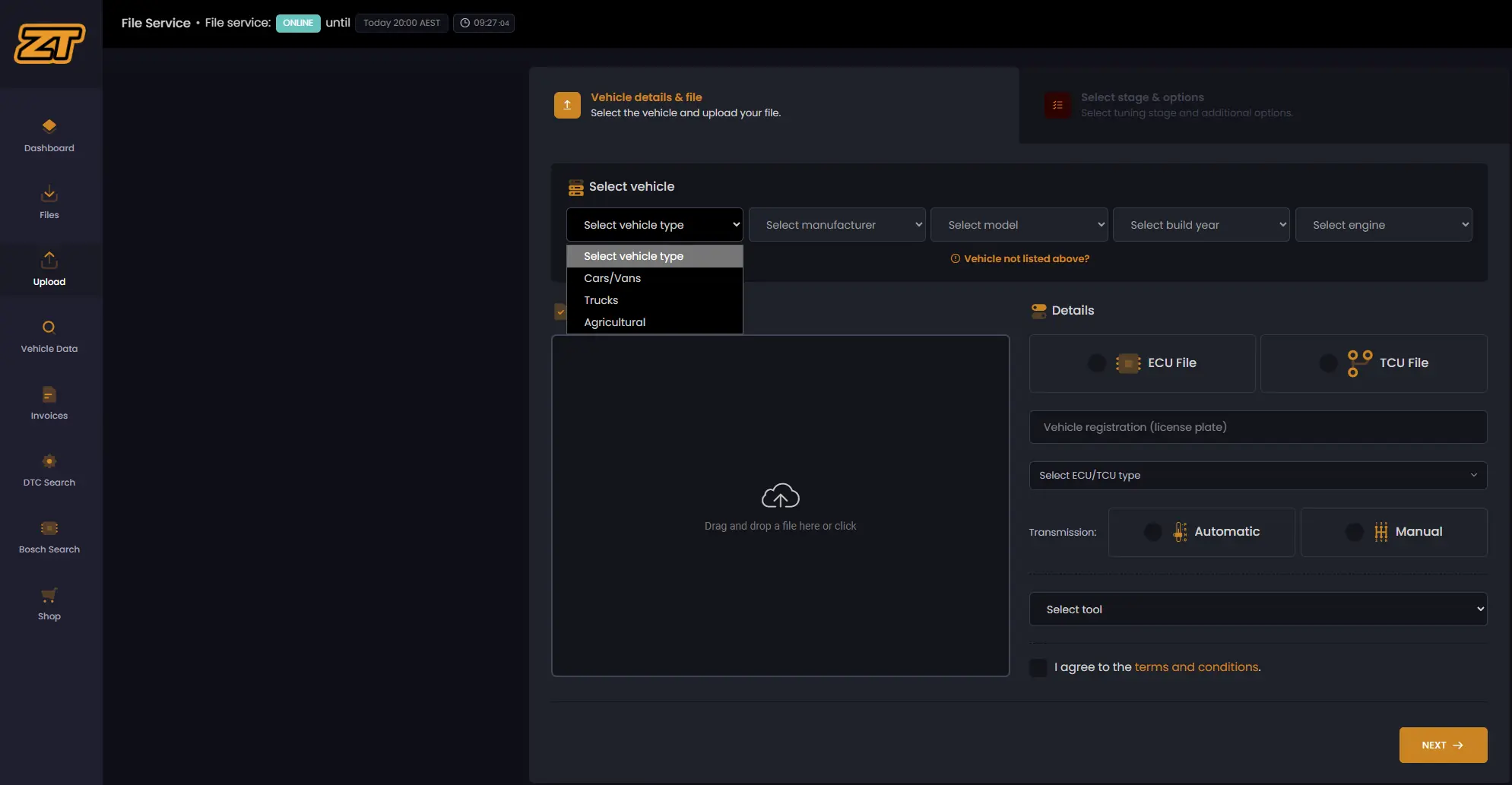Click the File Service page title

pos(156,23)
